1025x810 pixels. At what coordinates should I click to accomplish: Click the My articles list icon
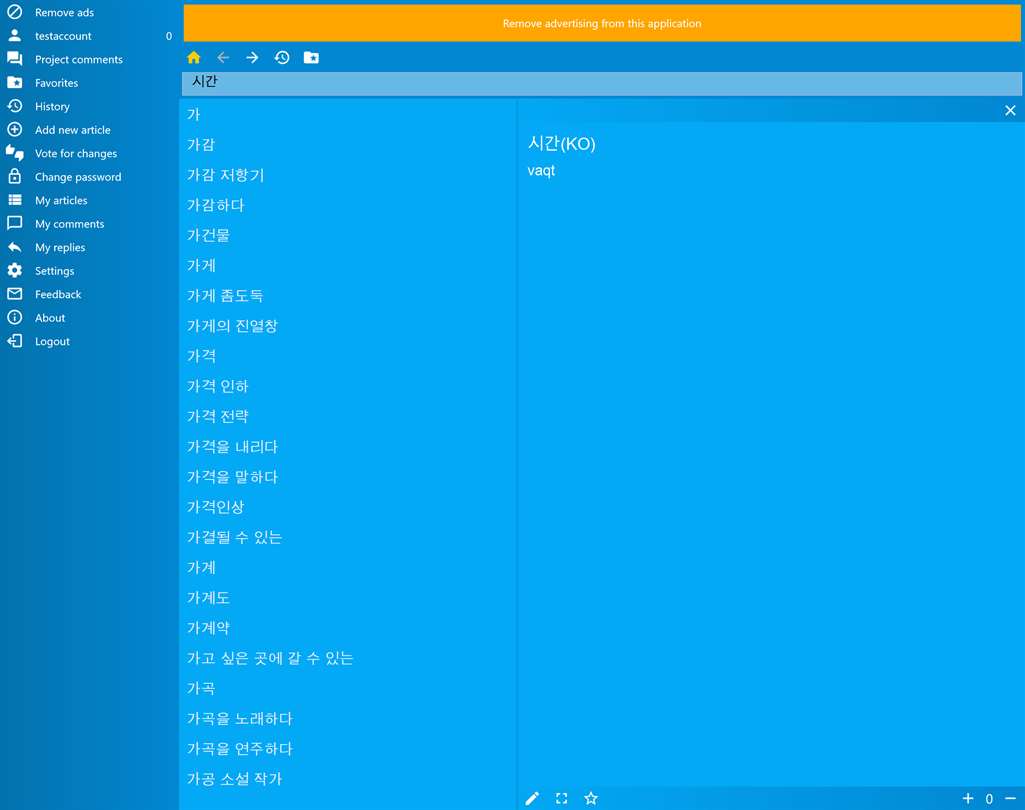coord(14,200)
